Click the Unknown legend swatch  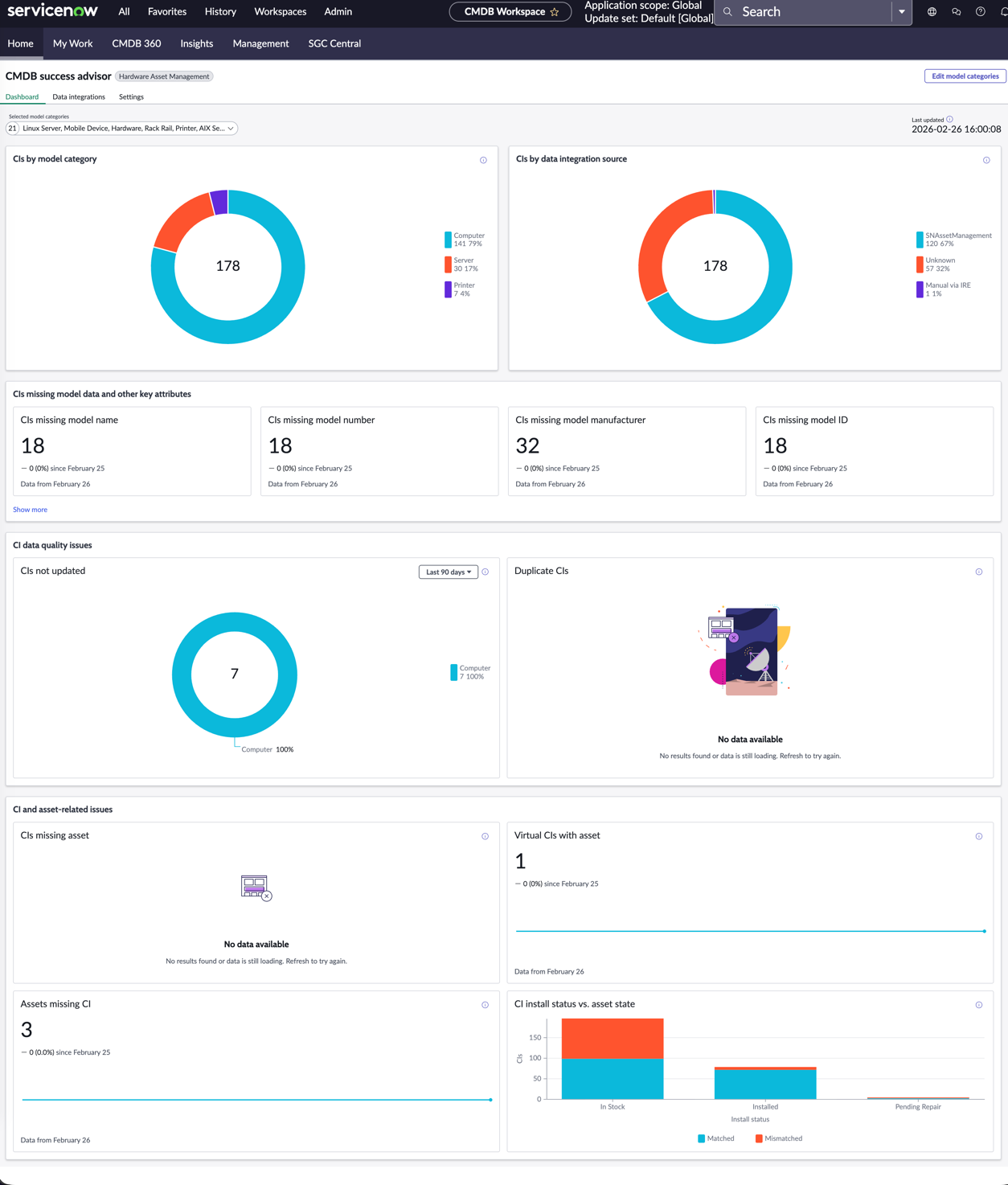920,264
